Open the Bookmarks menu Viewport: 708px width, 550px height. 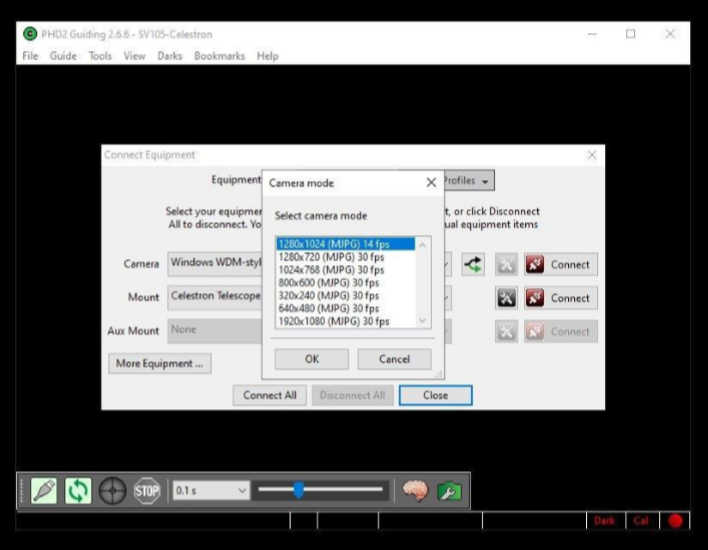(x=219, y=56)
